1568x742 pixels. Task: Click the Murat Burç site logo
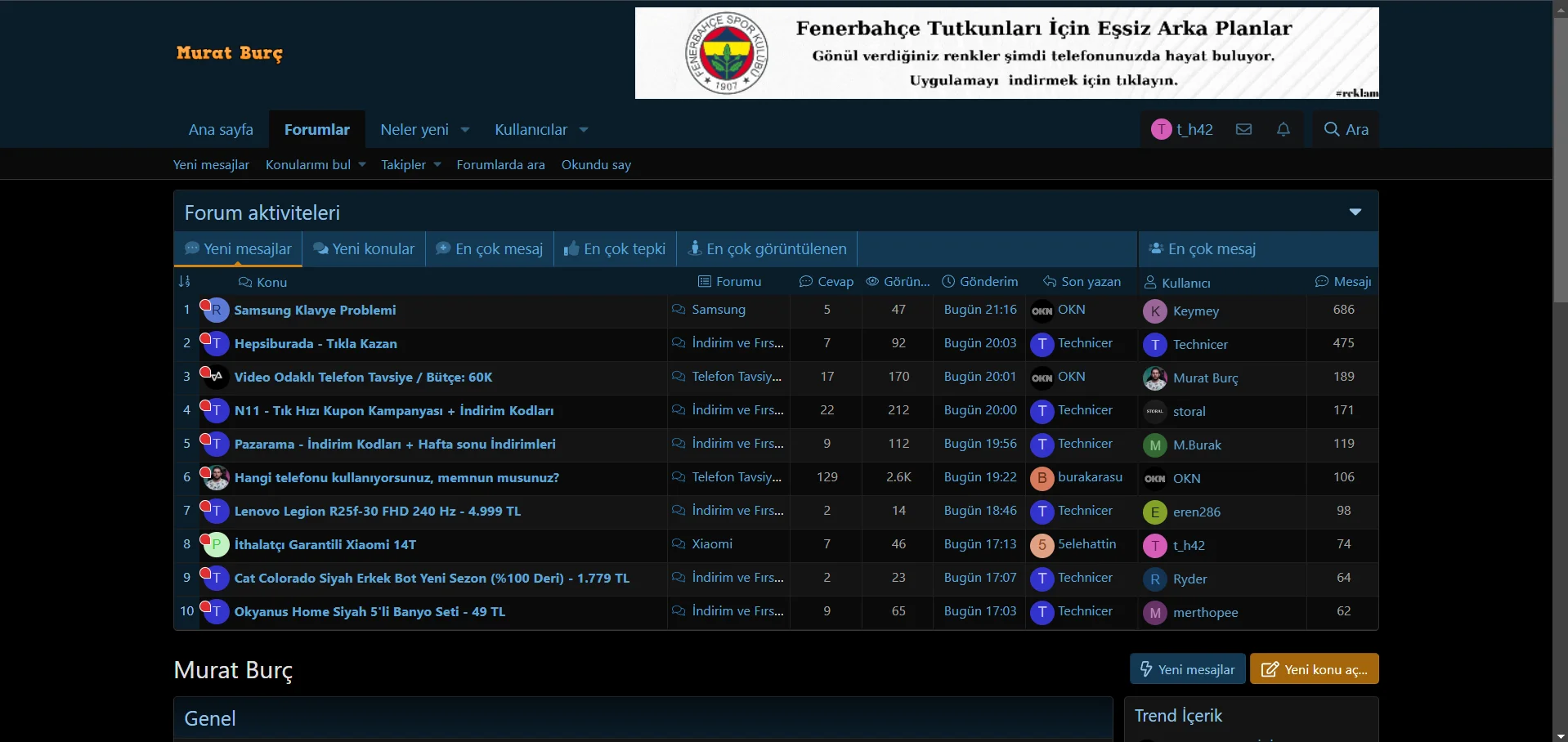pyautogui.click(x=230, y=53)
